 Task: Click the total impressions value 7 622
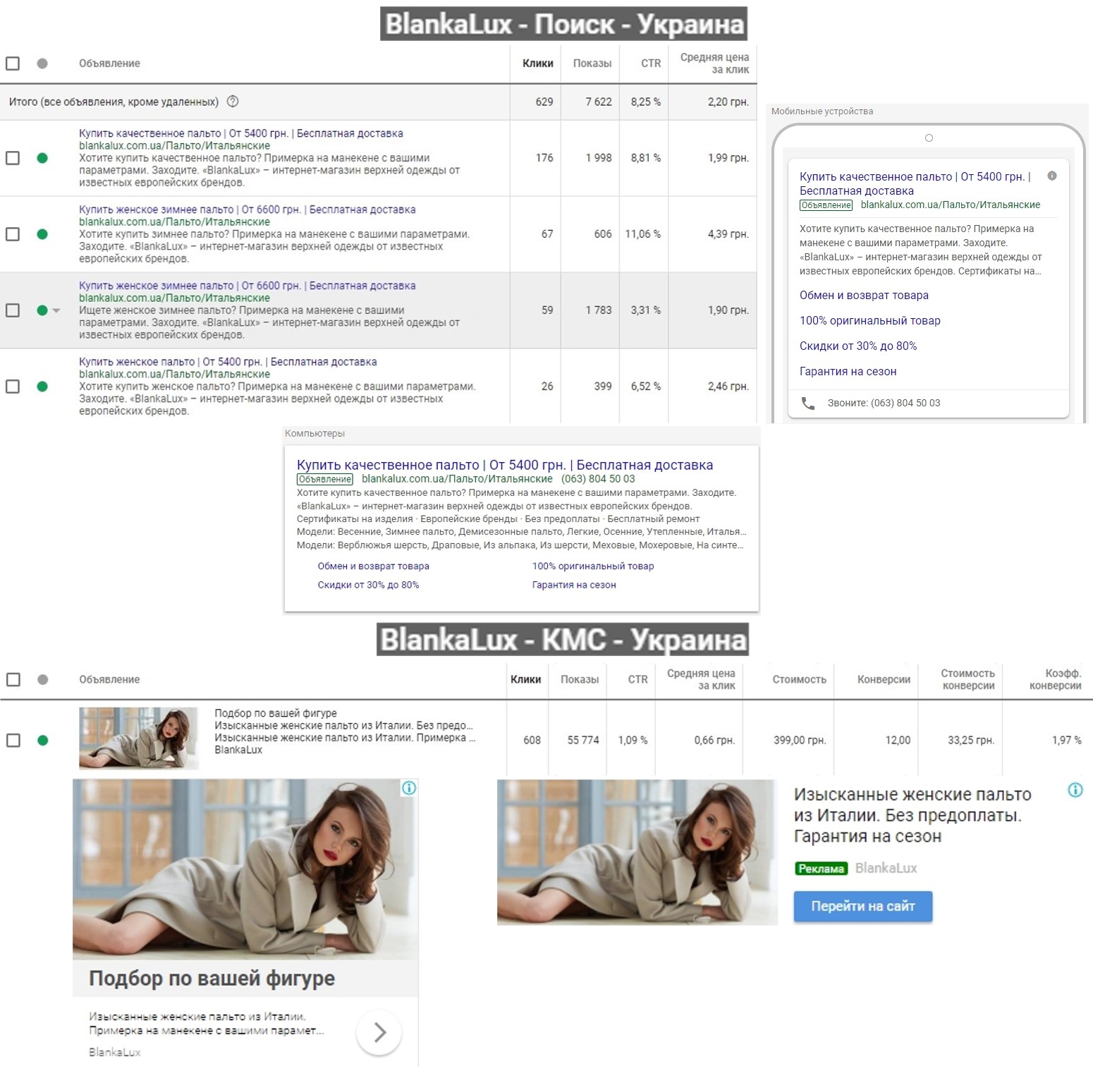click(x=599, y=102)
